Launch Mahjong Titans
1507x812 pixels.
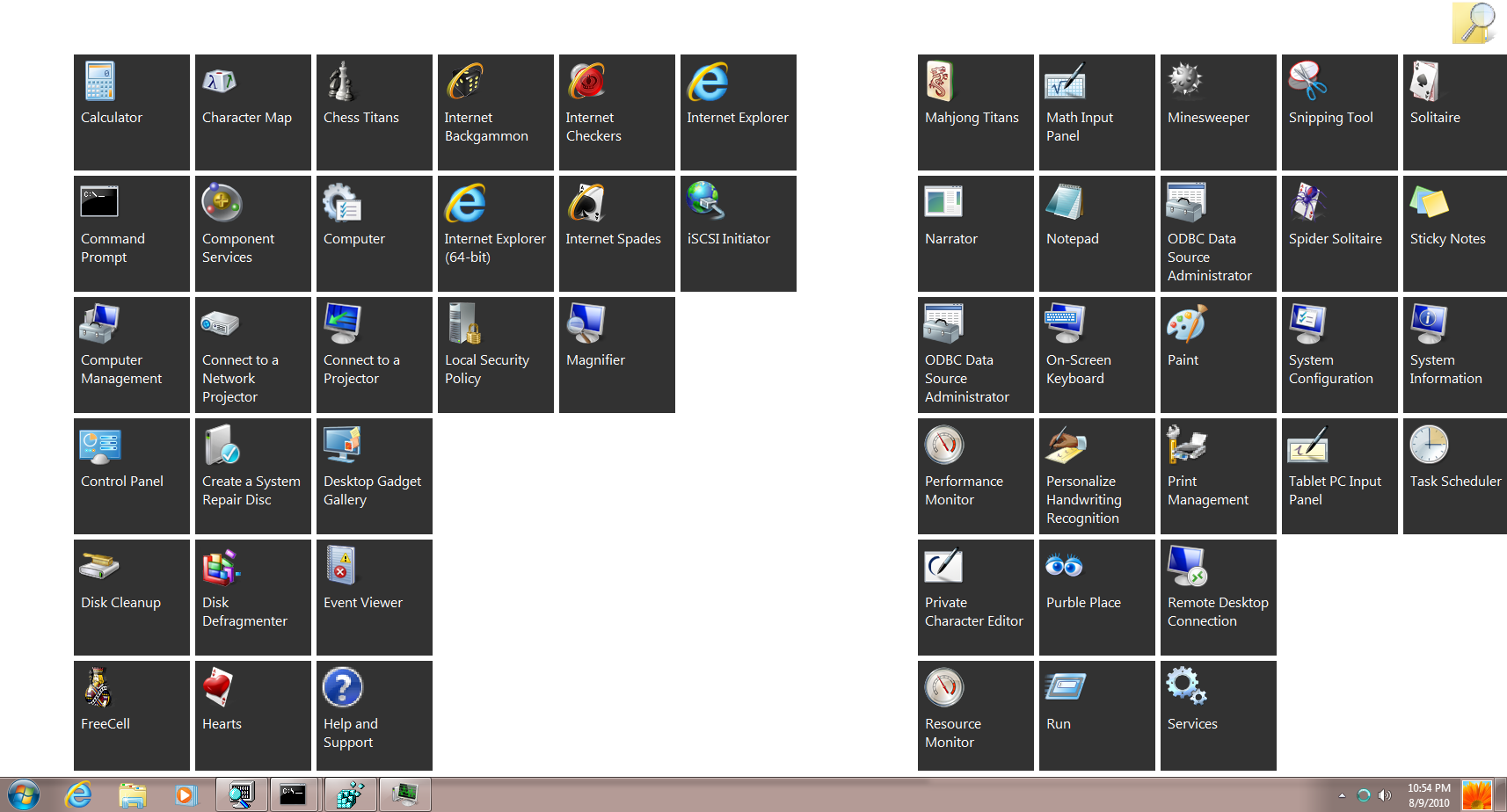975,112
